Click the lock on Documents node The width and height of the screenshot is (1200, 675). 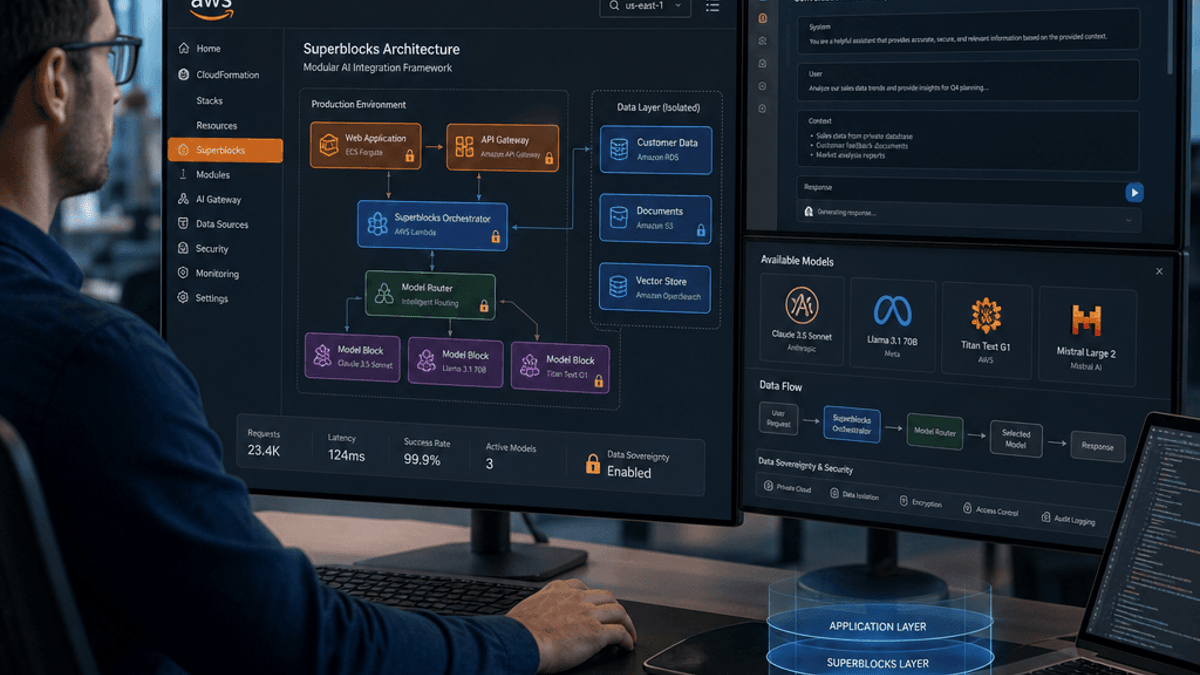click(700, 231)
